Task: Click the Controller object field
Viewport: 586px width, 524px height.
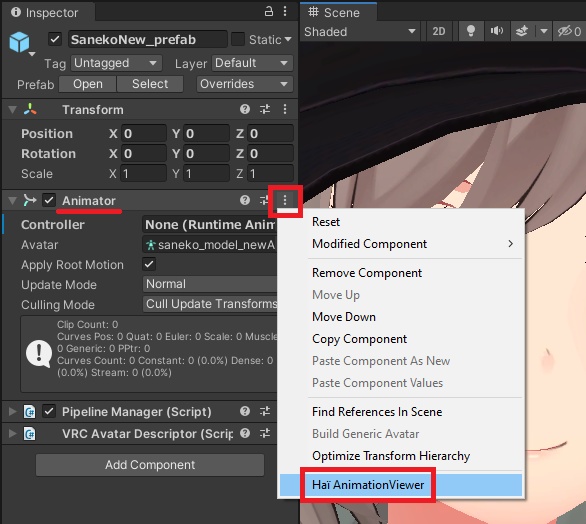Action: tap(210, 224)
